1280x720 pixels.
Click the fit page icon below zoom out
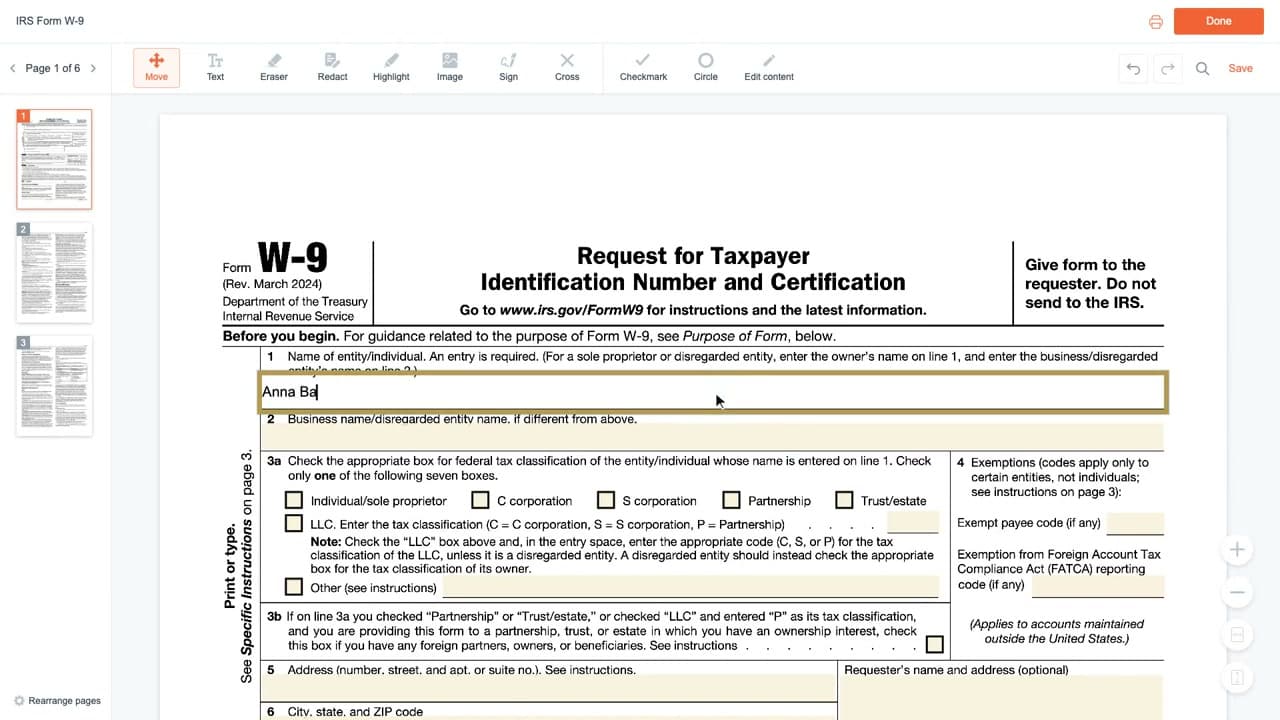click(1237, 635)
